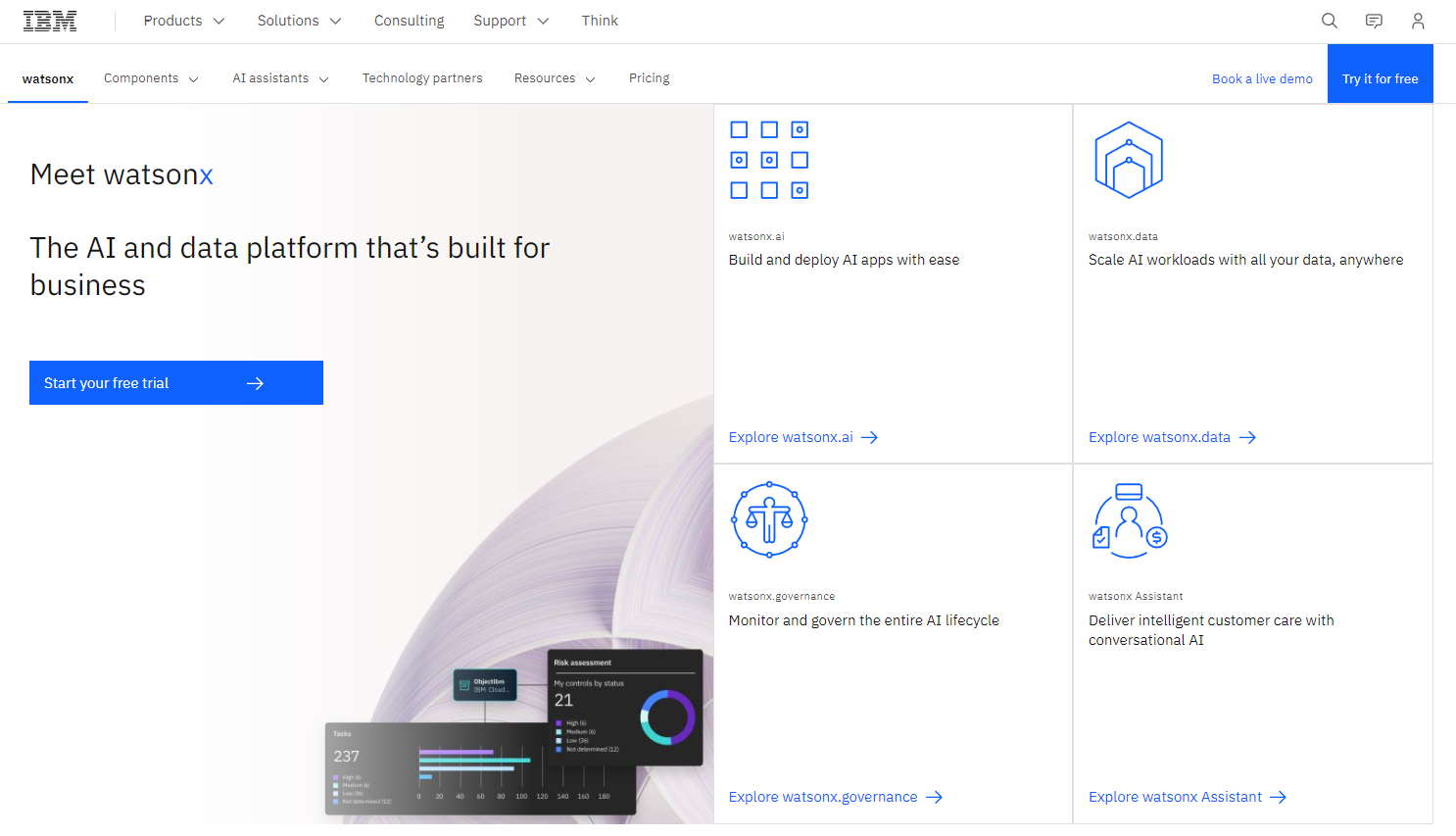Expand the Products dropdown menu
Viewport: 1456px width, 836px height.
pos(184,21)
